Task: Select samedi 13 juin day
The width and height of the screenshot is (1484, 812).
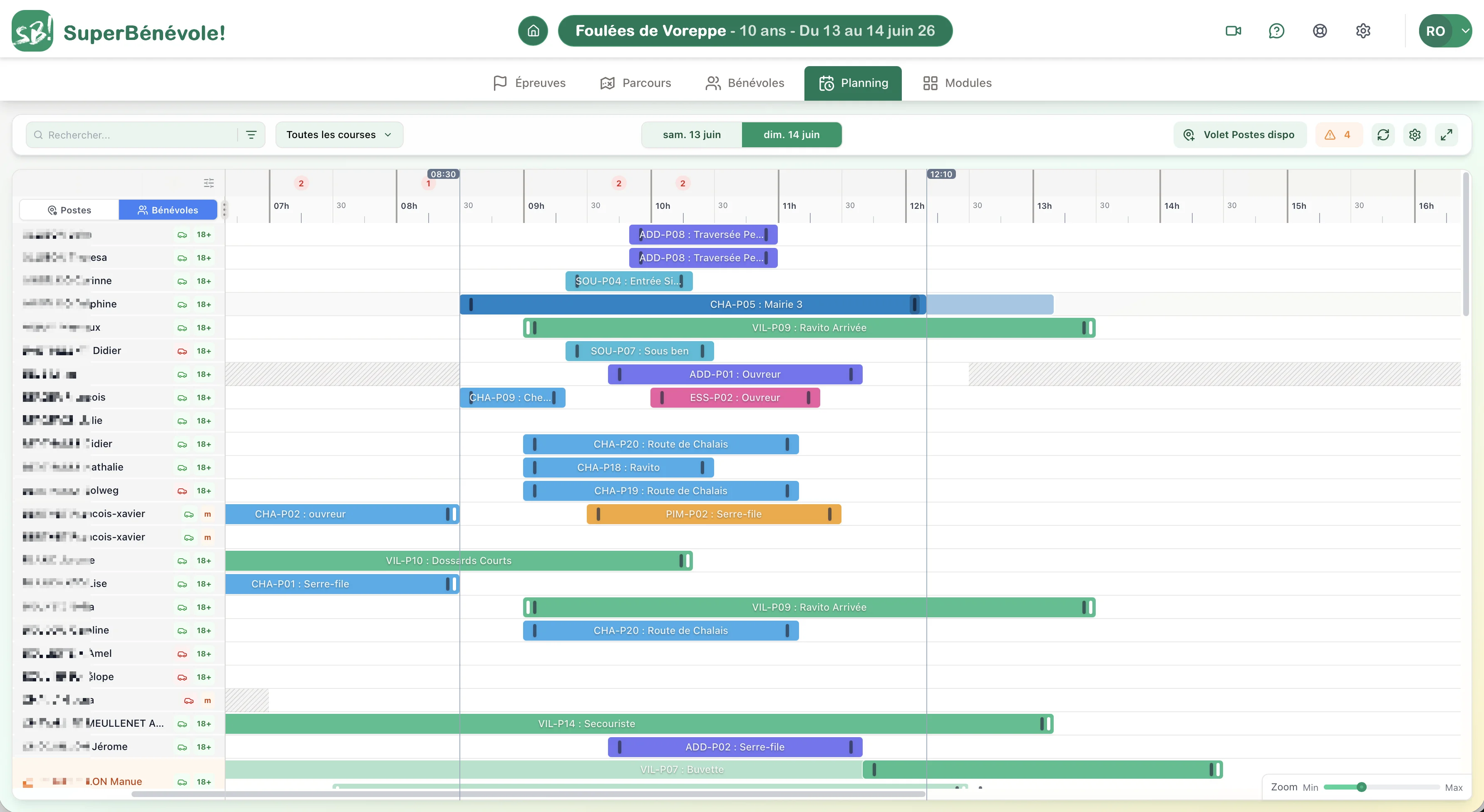Action: [692, 135]
